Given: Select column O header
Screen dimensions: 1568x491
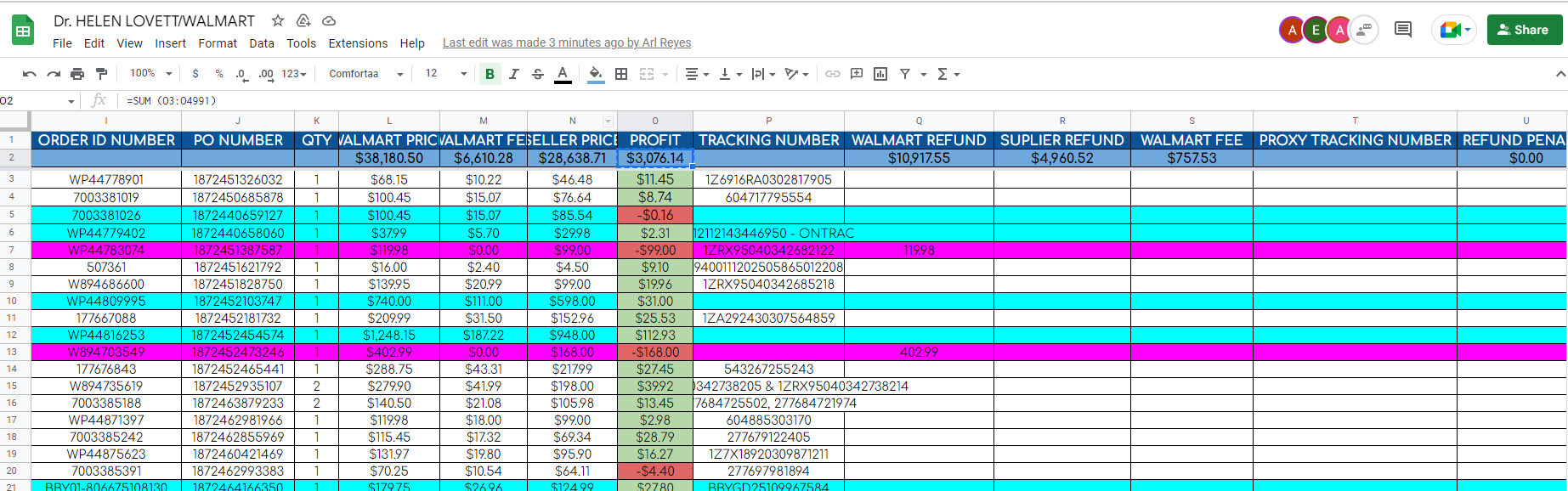Looking at the screenshot, I should coord(655,121).
